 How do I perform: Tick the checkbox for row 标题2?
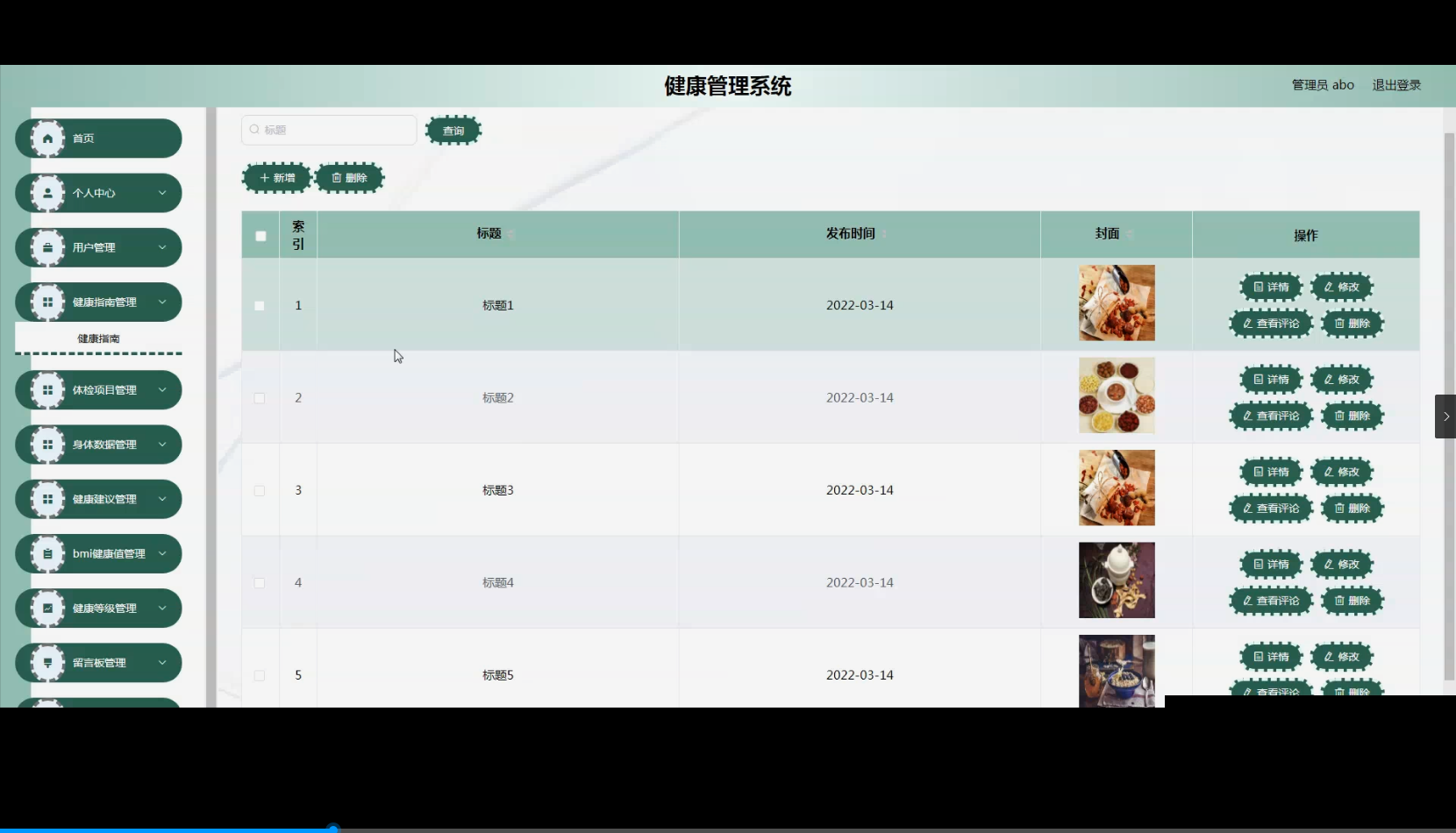[x=260, y=398]
